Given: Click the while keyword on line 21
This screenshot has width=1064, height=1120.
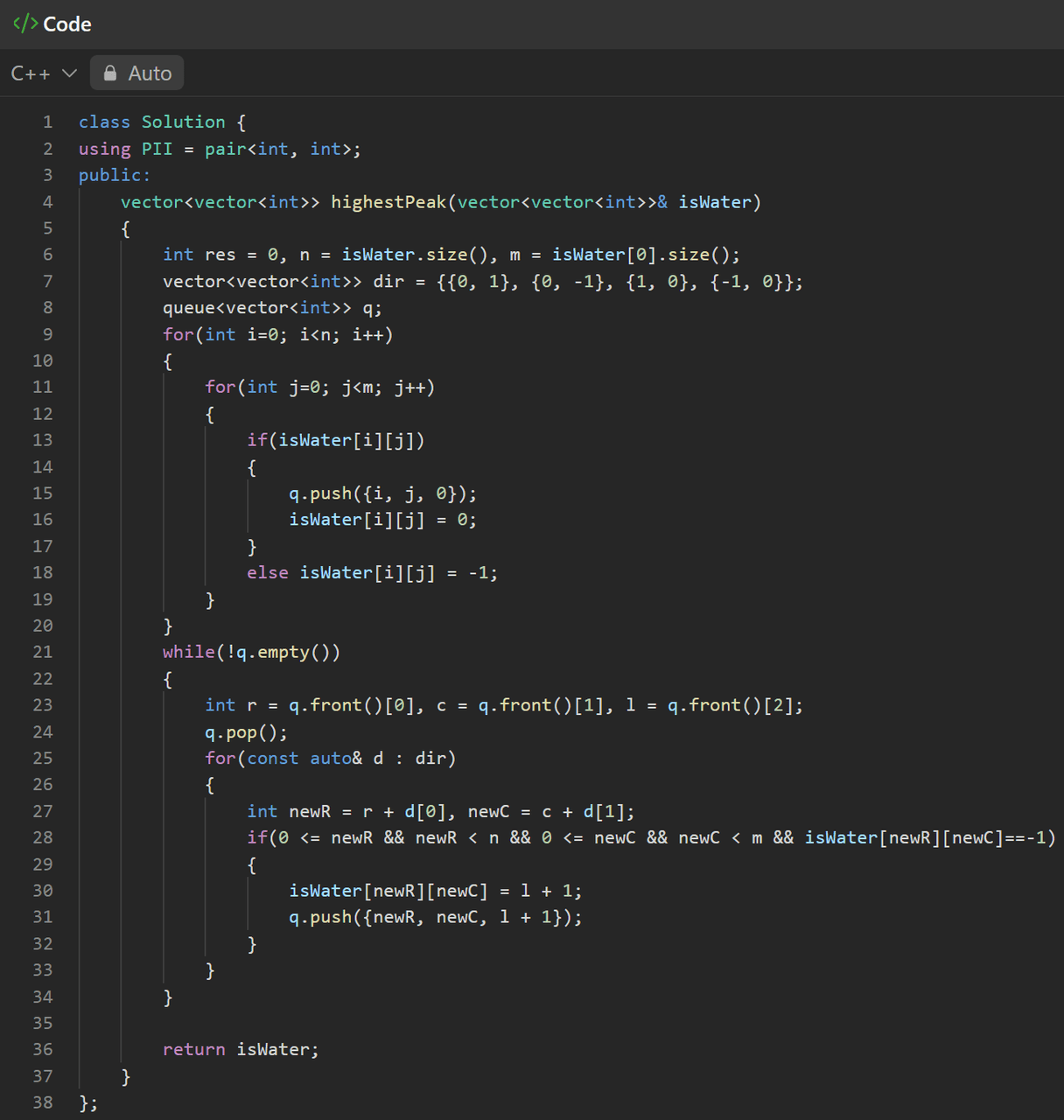Looking at the screenshot, I should tap(188, 652).
